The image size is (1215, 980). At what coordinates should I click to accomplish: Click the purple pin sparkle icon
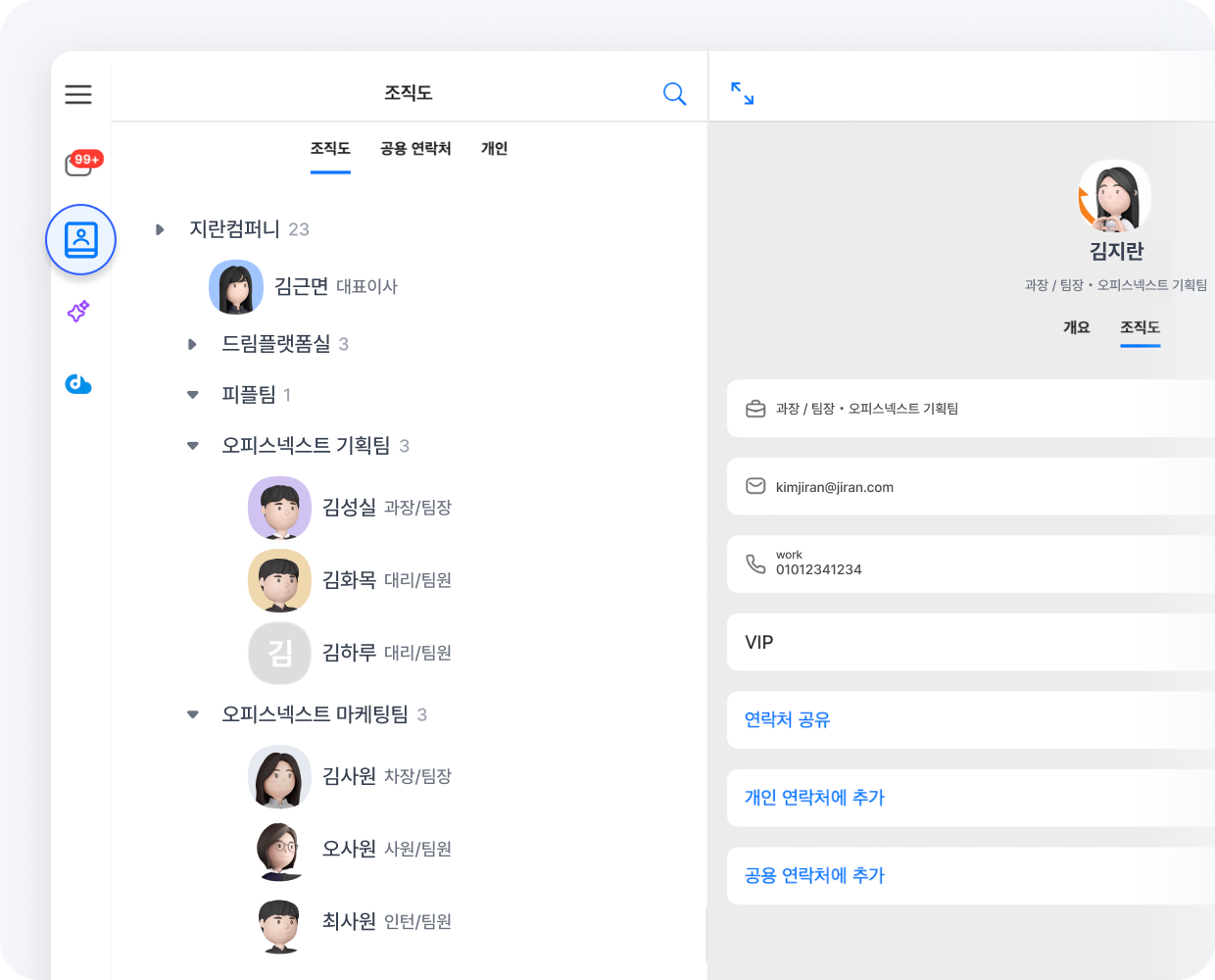coord(78,312)
